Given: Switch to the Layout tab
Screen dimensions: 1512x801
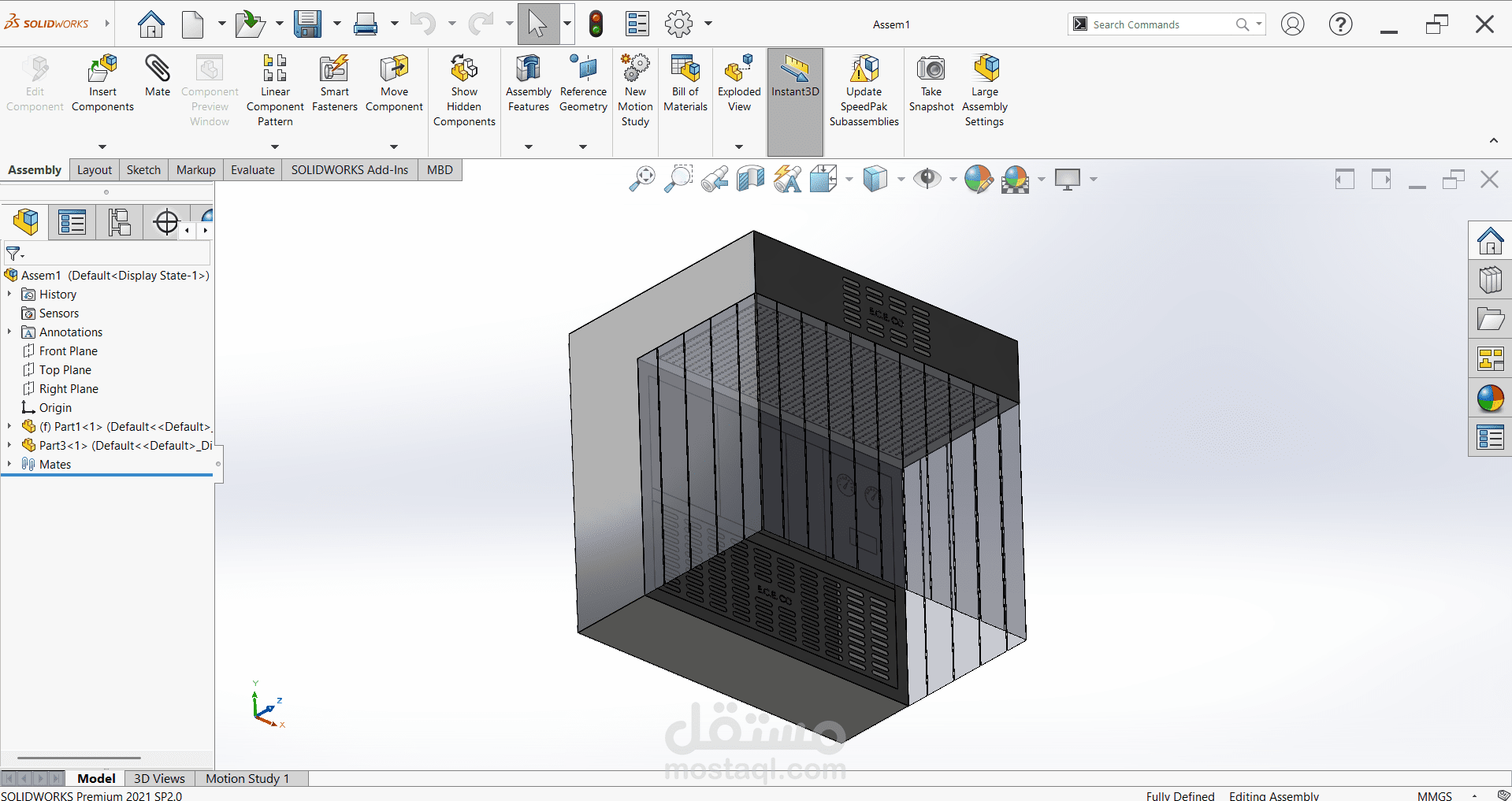Looking at the screenshot, I should point(95,169).
